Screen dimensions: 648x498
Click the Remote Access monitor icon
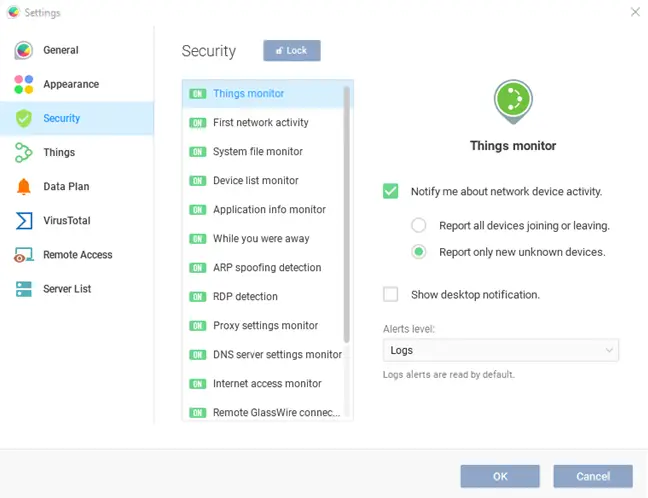pos(24,255)
